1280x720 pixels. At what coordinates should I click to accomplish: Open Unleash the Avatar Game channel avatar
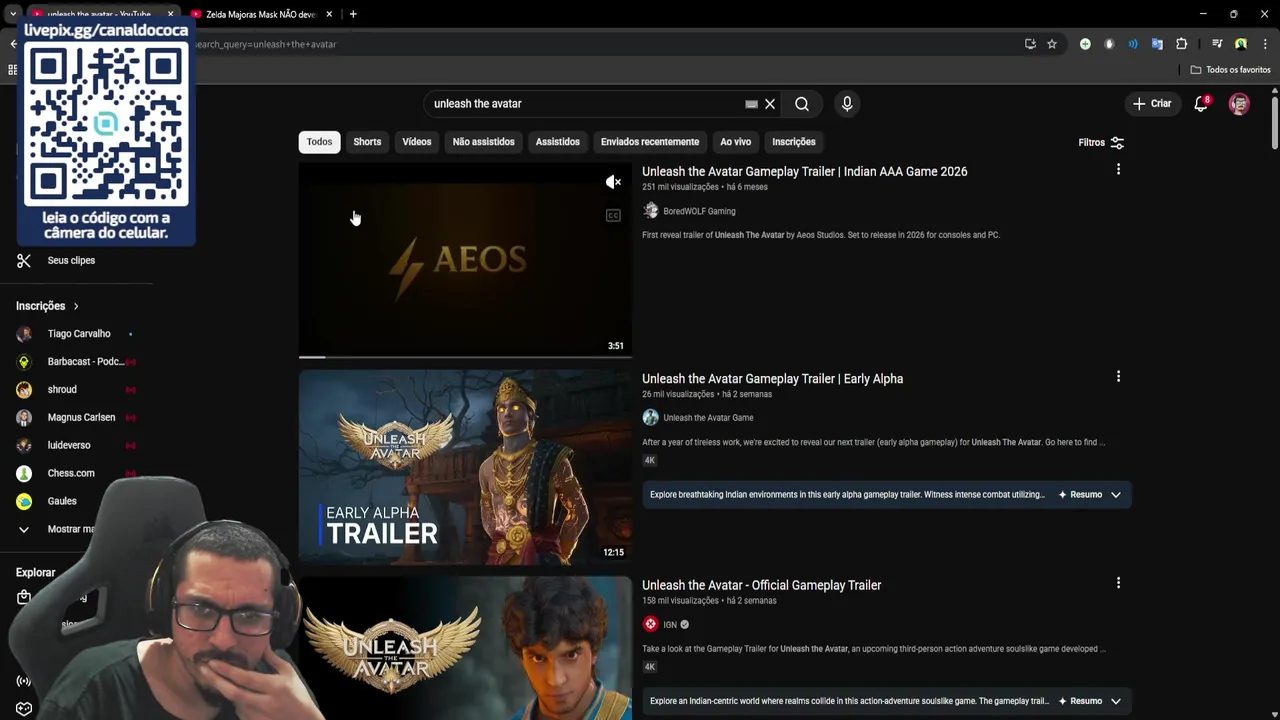650,418
